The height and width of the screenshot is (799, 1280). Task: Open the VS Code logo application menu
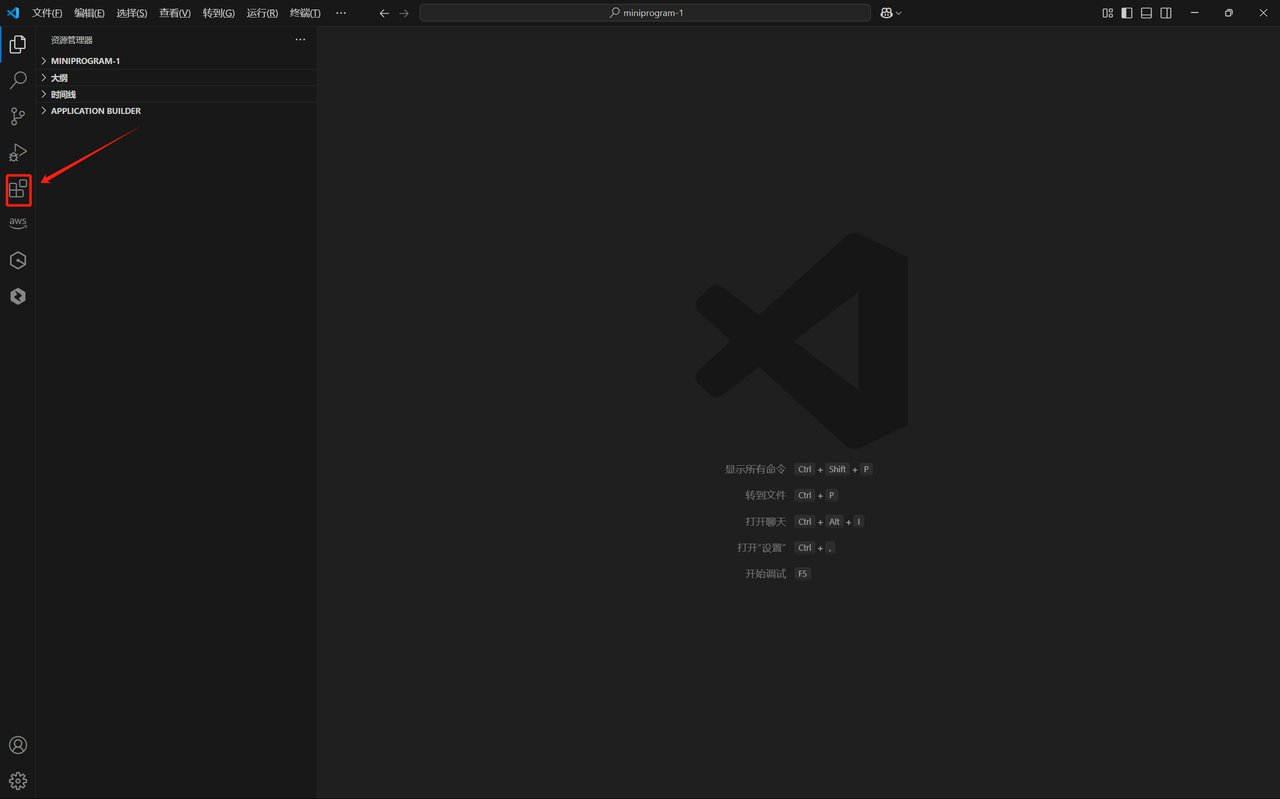point(13,13)
